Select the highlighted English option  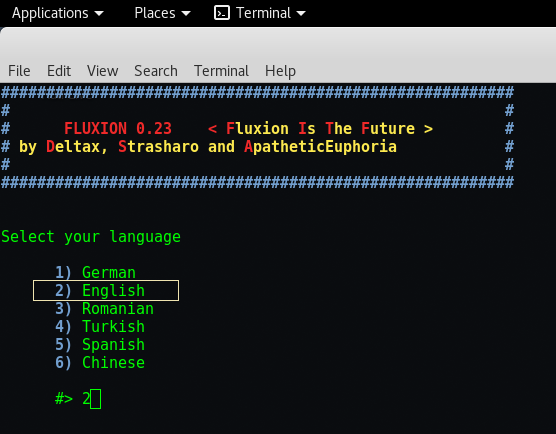106,291
